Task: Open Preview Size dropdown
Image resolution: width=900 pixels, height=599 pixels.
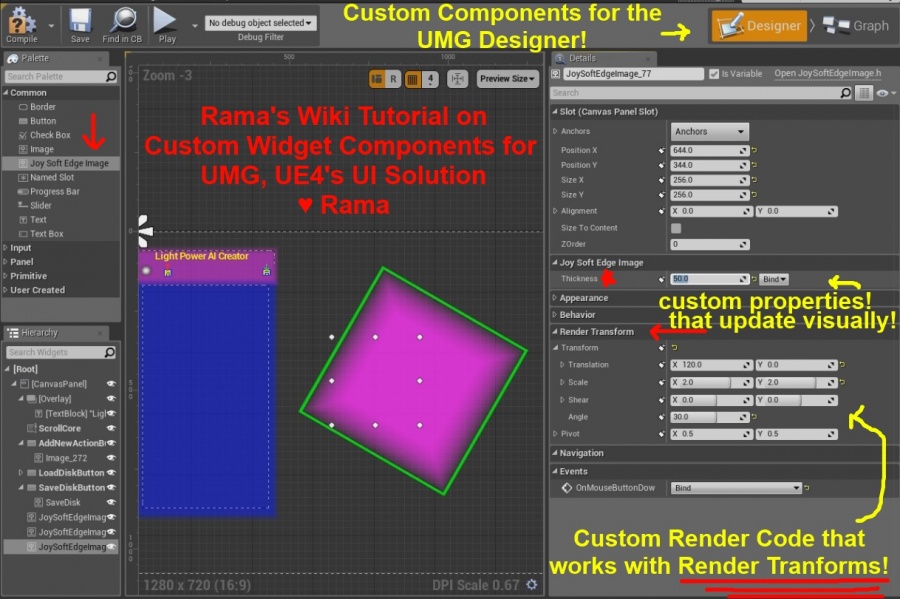Action: click(x=507, y=79)
